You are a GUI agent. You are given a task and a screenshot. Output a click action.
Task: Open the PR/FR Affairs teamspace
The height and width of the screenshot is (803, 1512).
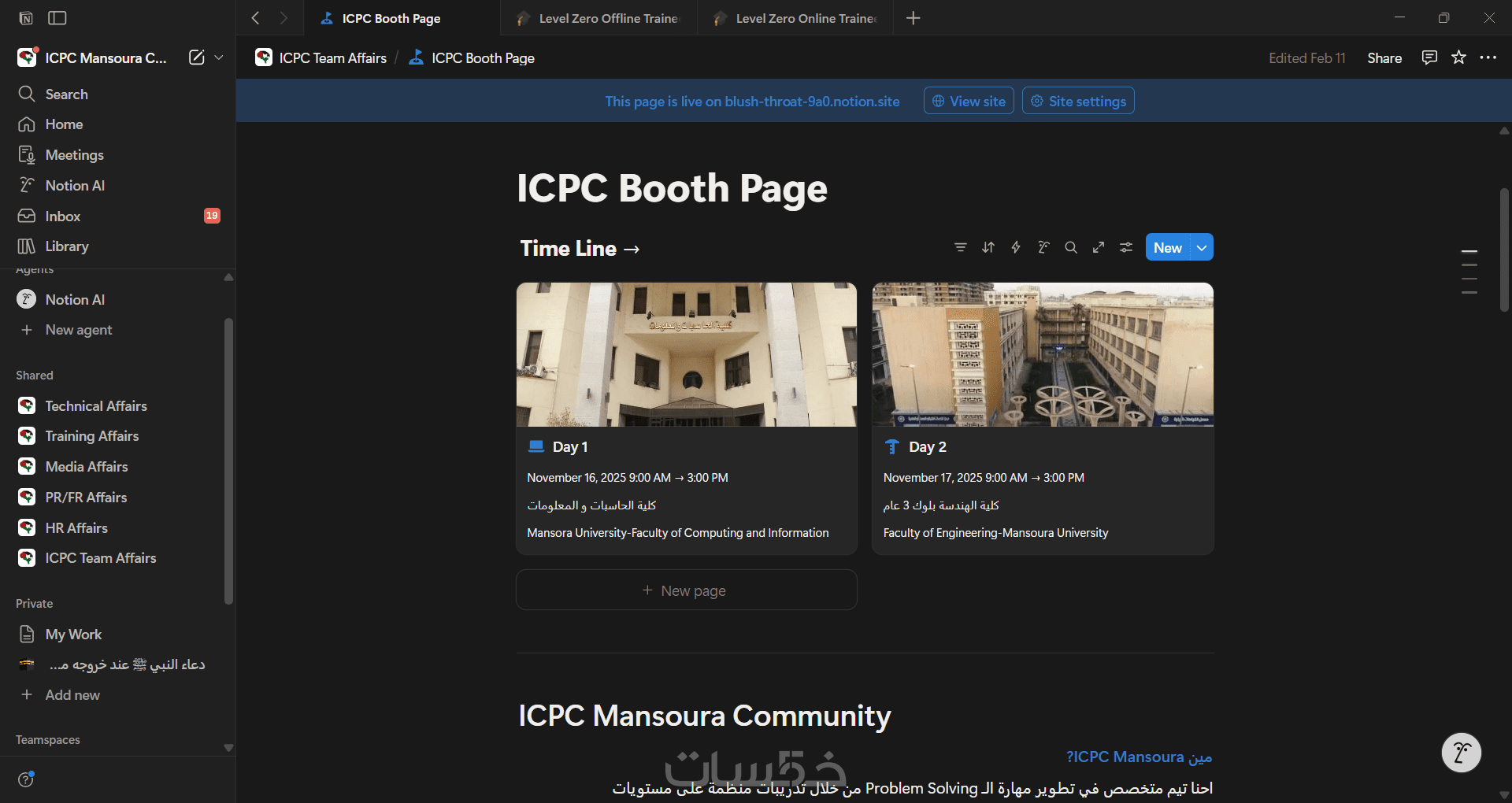(x=114, y=498)
